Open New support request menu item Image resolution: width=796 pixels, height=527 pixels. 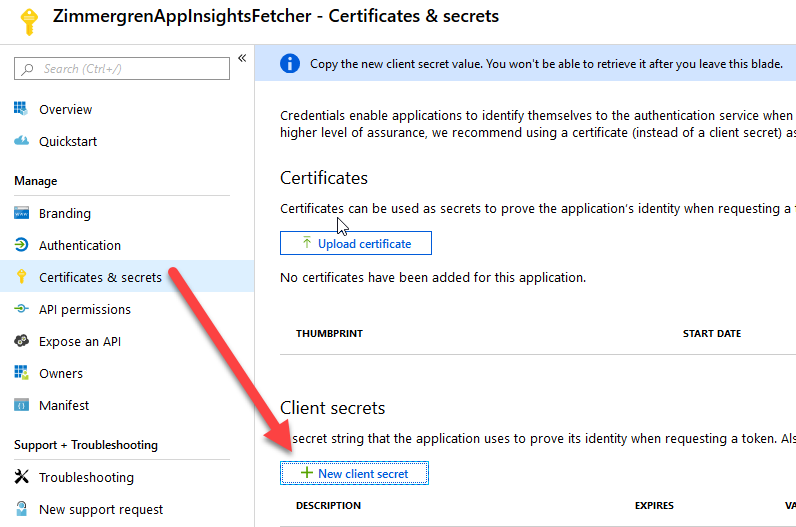tap(101, 509)
